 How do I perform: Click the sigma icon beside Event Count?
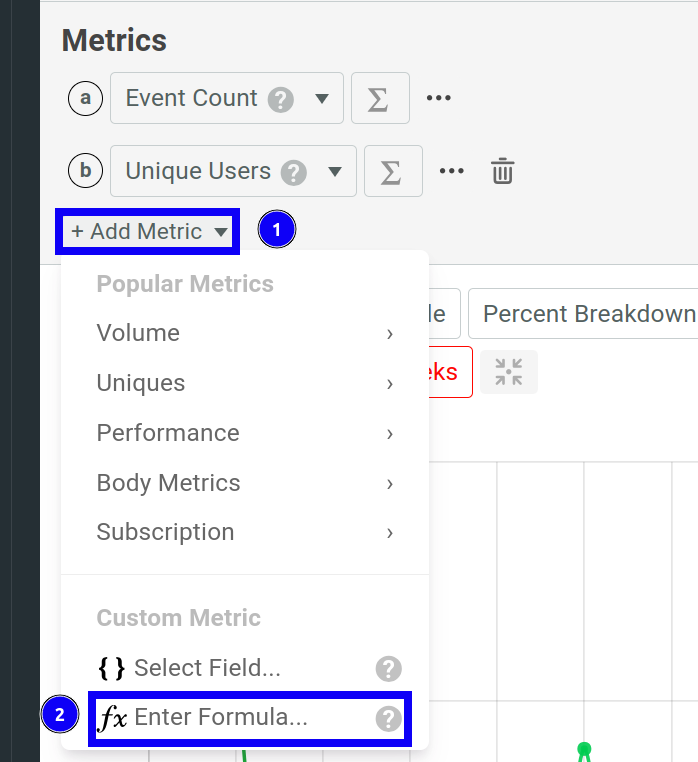click(x=379, y=99)
